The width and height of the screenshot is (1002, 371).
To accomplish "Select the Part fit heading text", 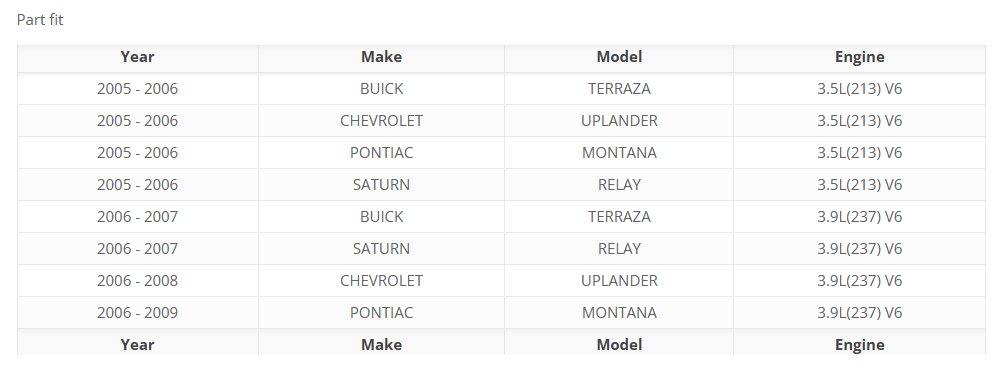I will click(x=40, y=20).
